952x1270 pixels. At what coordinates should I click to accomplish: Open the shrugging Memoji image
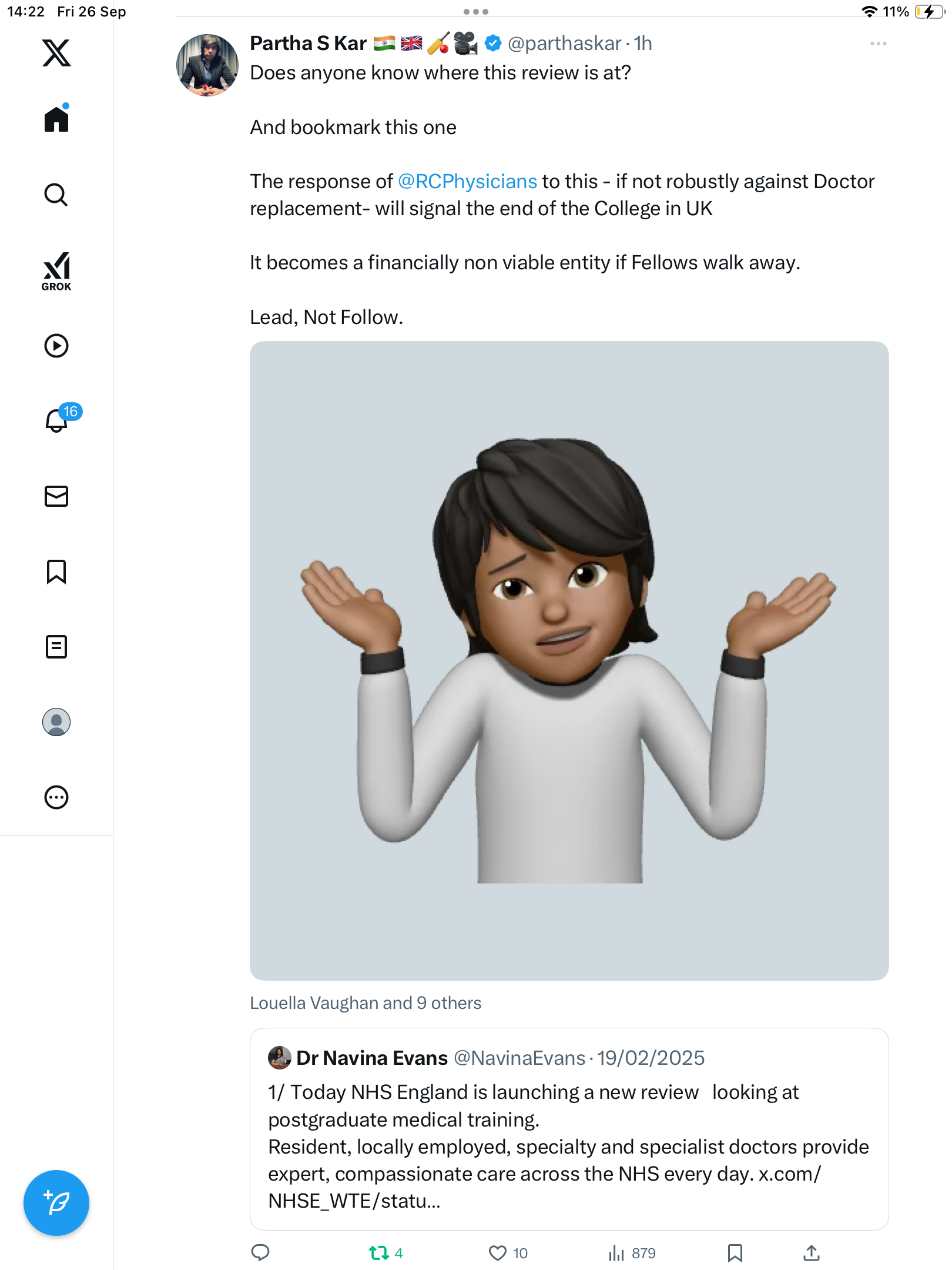point(569,660)
